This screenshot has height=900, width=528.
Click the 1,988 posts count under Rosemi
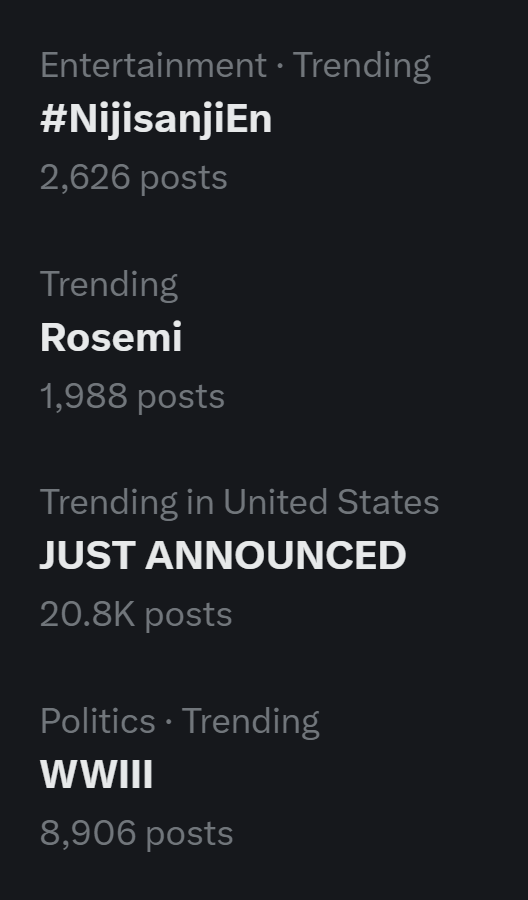[133, 396]
